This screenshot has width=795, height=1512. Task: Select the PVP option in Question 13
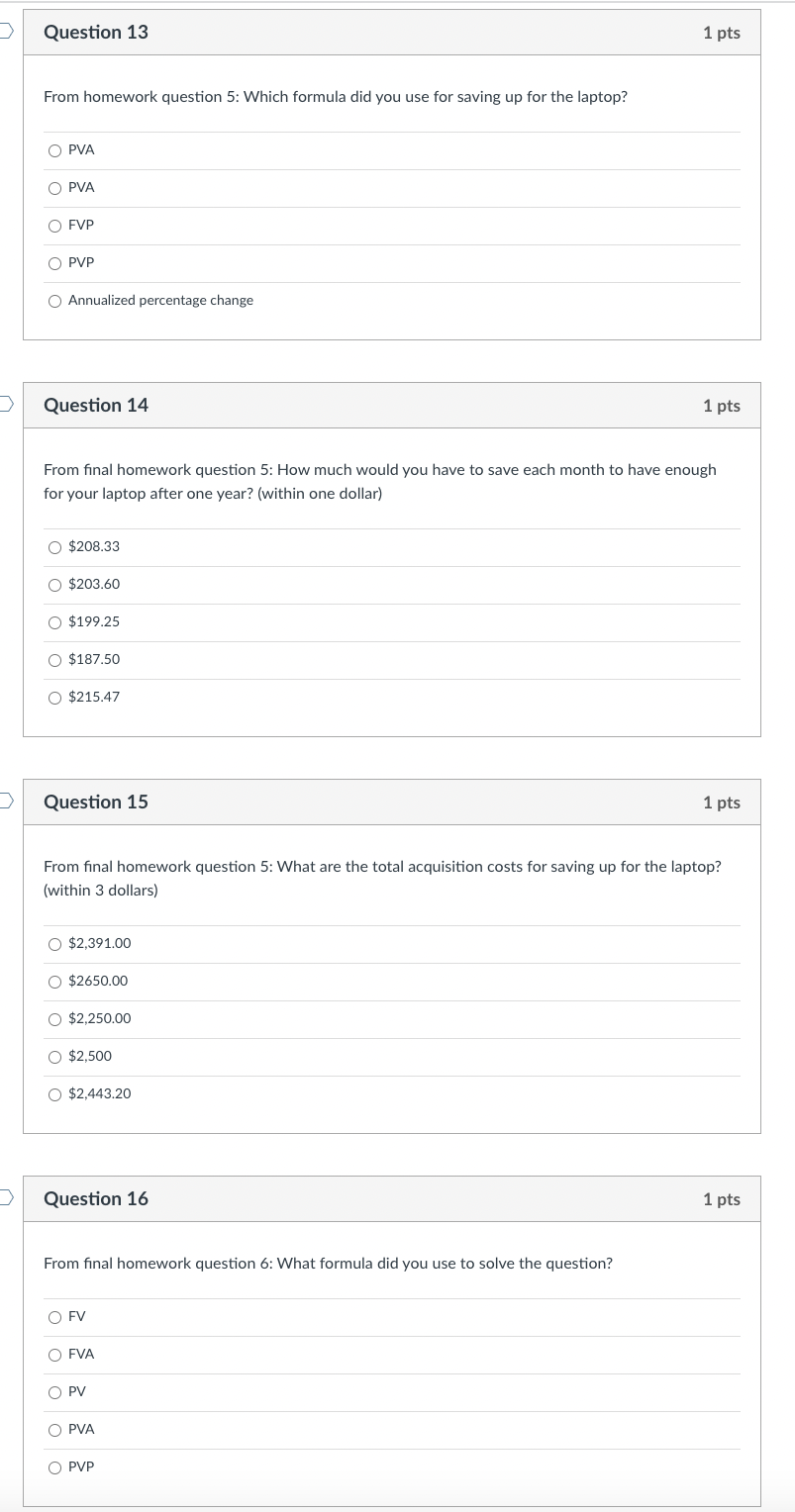(x=54, y=262)
